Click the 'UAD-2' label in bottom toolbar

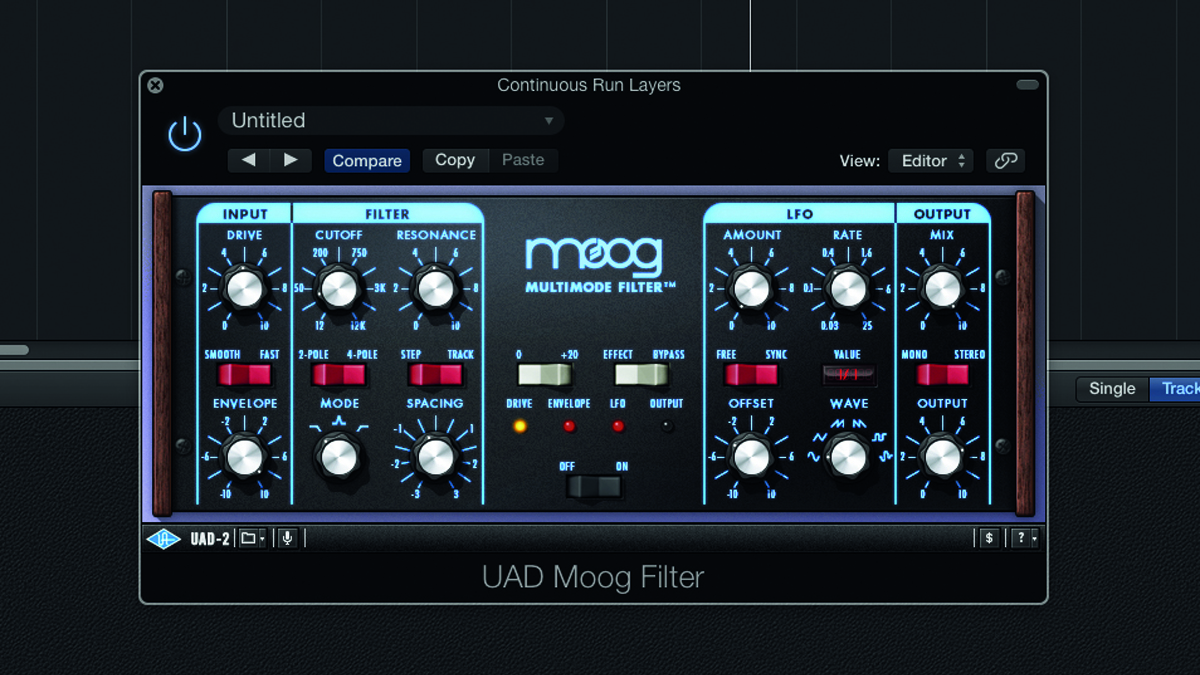210,539
